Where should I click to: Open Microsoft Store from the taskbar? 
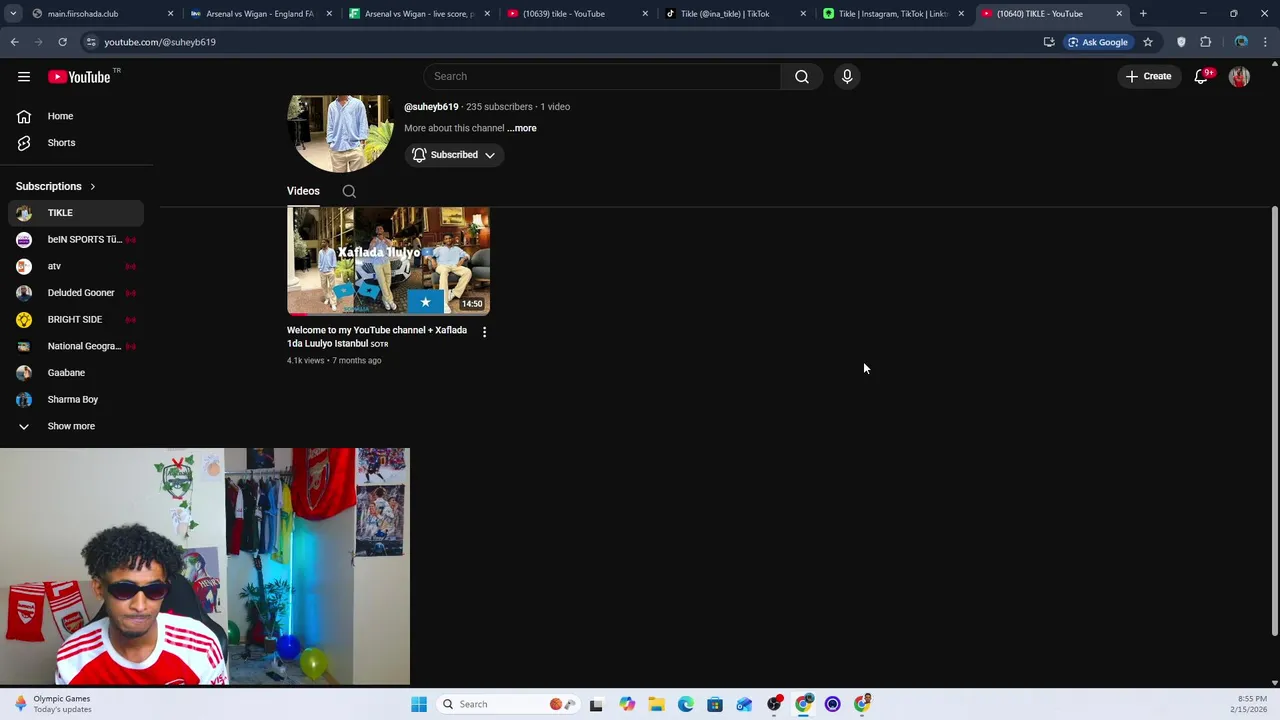point(715,704)
